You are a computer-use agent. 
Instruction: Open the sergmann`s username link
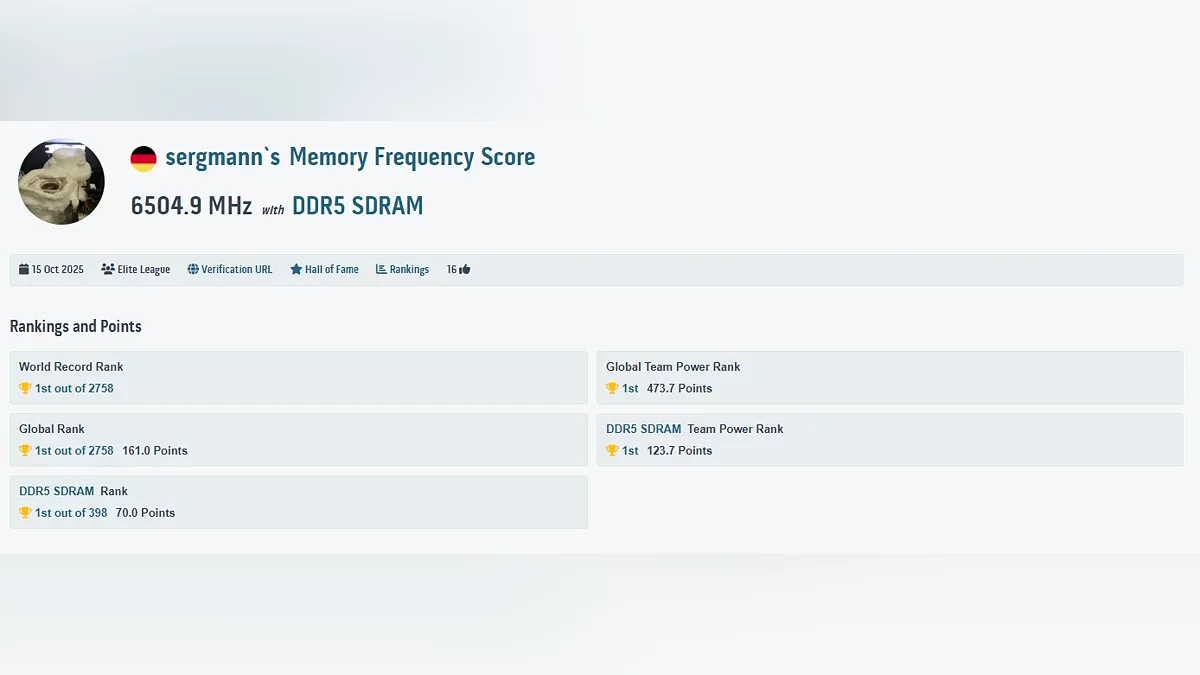tap(223, 157)
